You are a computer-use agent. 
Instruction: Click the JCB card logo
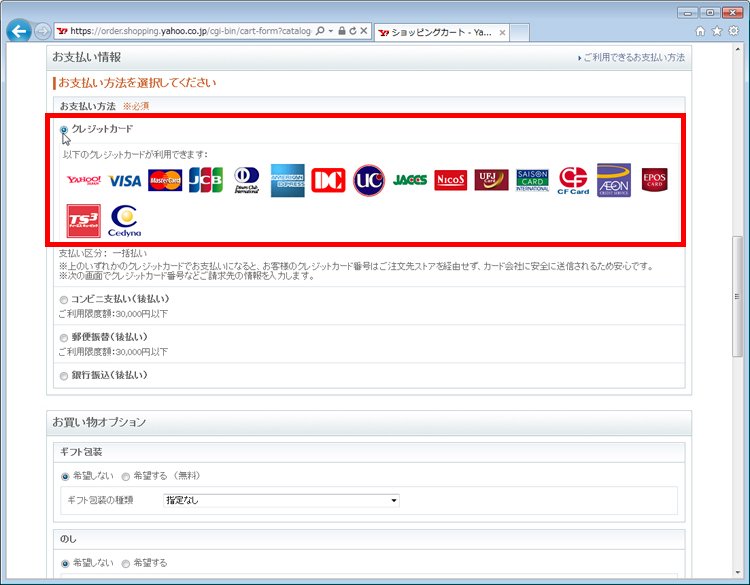tap(206, 180)
